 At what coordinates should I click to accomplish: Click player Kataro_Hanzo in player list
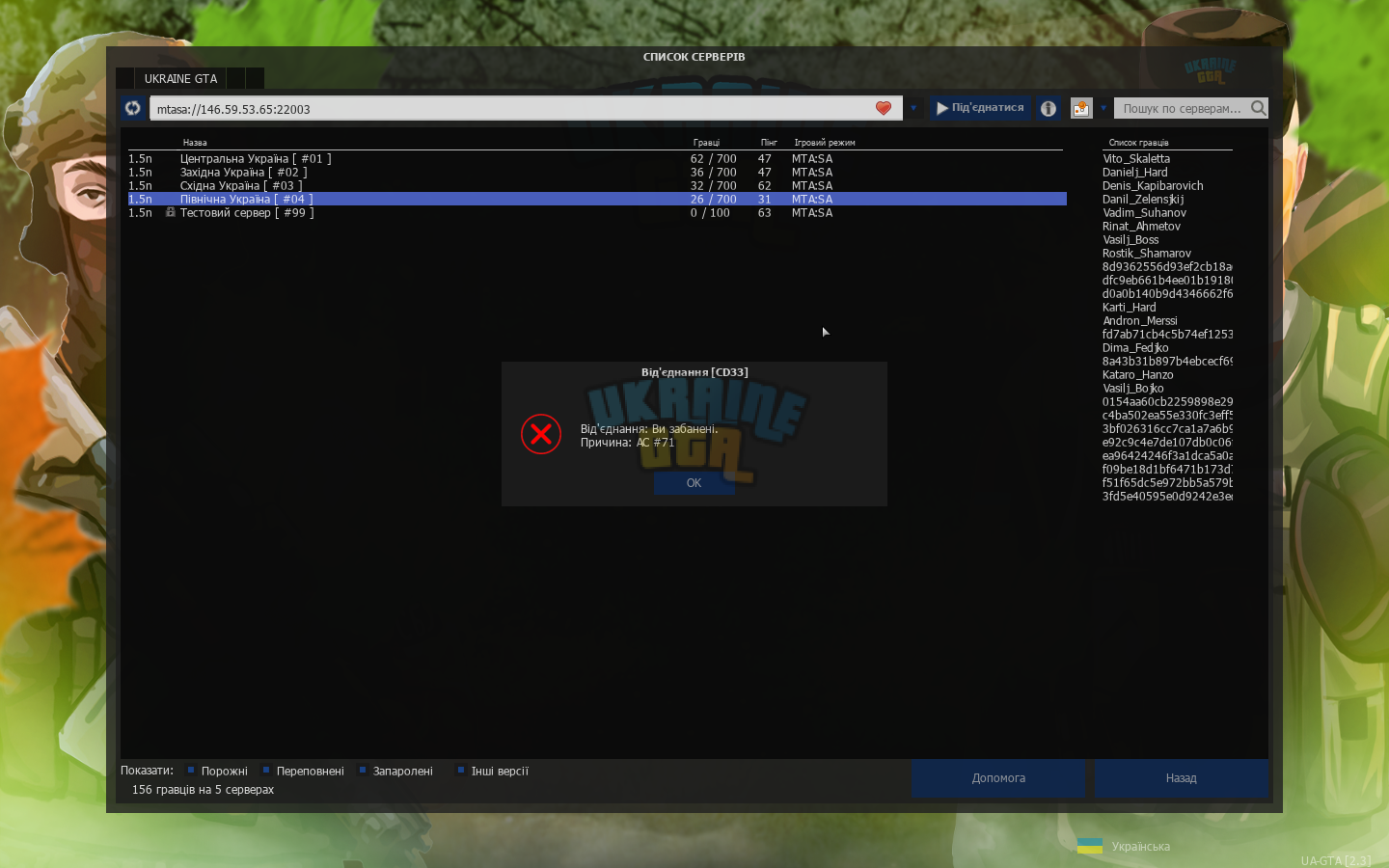[1138, 375]
